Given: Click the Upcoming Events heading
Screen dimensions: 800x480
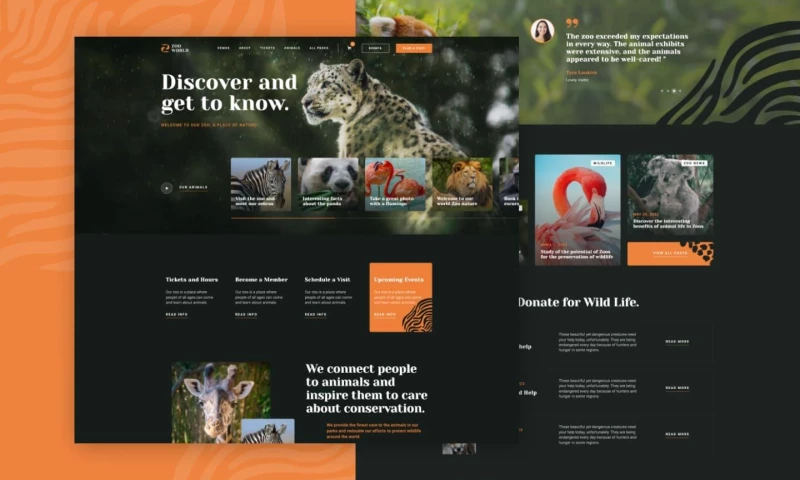Looking at the screenshot, I should (x=398, y=280).
